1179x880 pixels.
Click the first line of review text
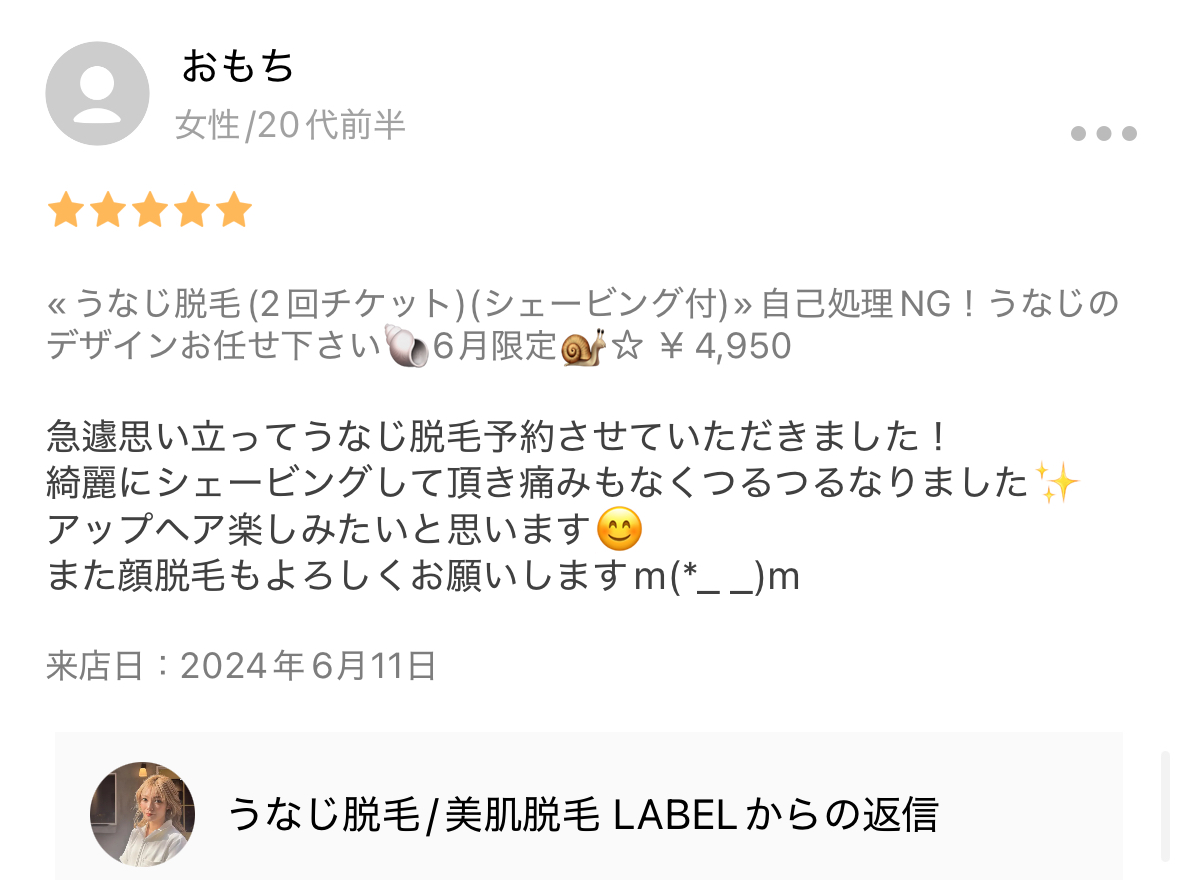pos(496,436)
